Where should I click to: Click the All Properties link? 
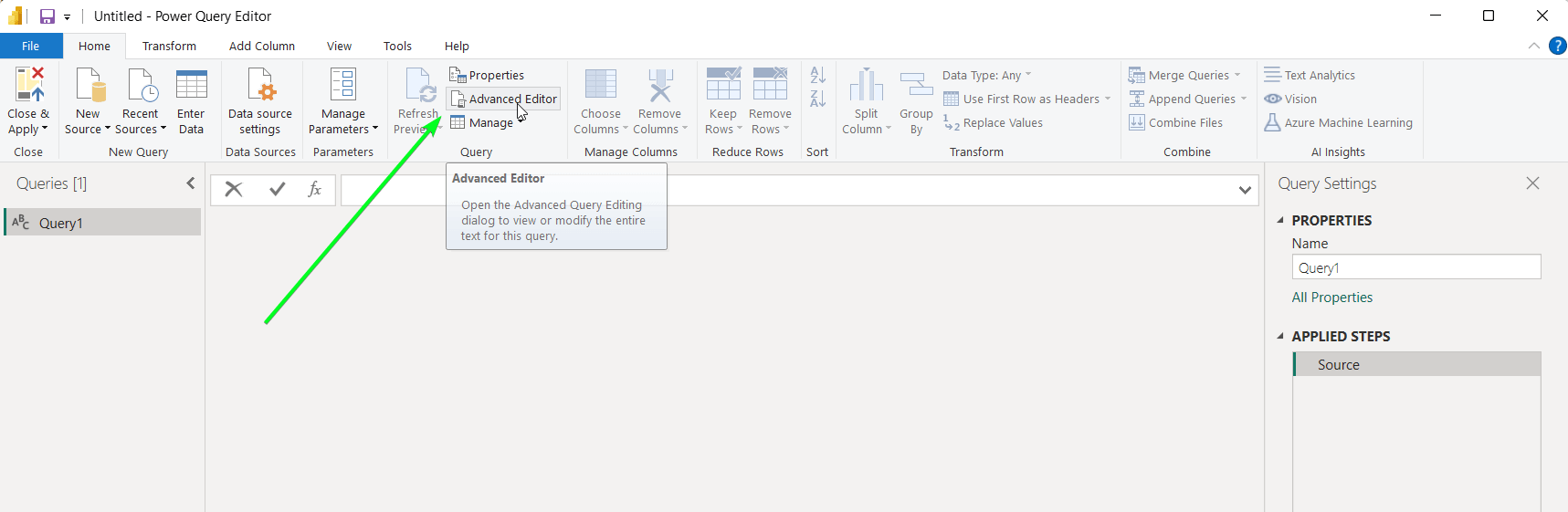(1331, 298)
